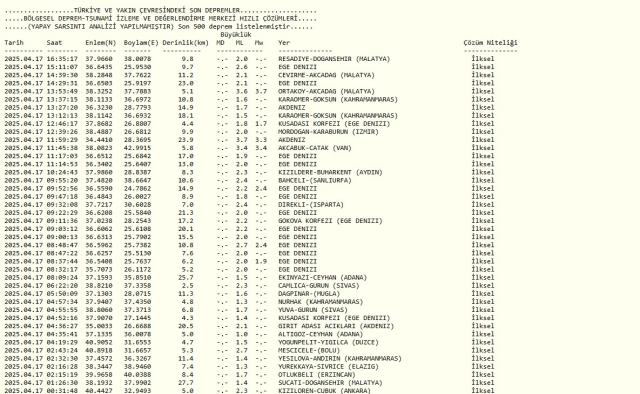Select place KIZILOREN-CUBUK (ANKARA)

click(324, 391)
